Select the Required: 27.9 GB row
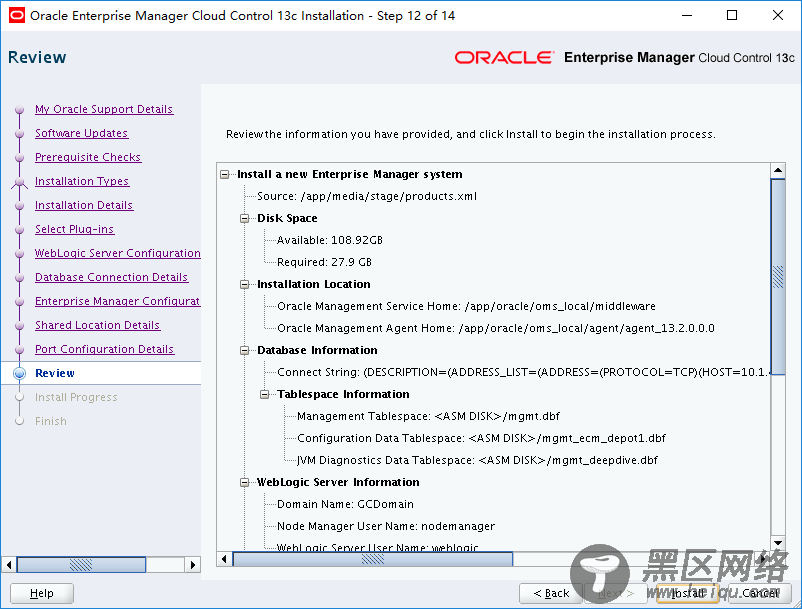 point(324,262)
